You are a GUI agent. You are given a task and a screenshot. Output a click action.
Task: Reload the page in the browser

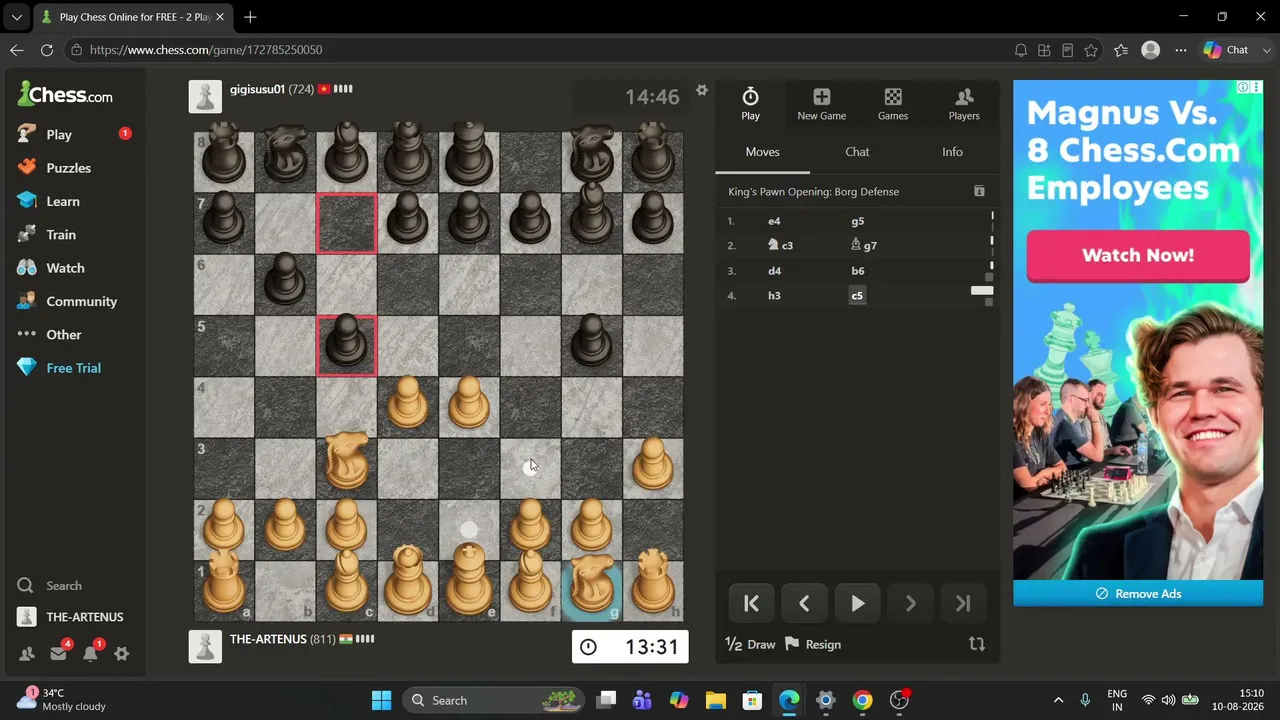coord(46,50)
